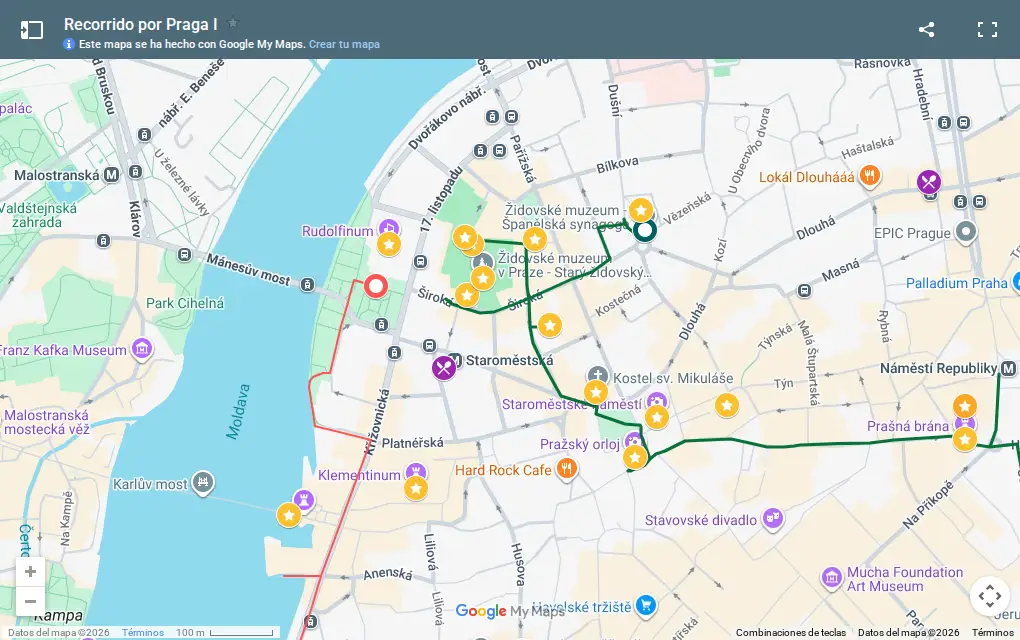Image resolution: width=1020 pixels, height=640 pixels.
Task: Click the Park Cihelná label
Action: point(185,303)
